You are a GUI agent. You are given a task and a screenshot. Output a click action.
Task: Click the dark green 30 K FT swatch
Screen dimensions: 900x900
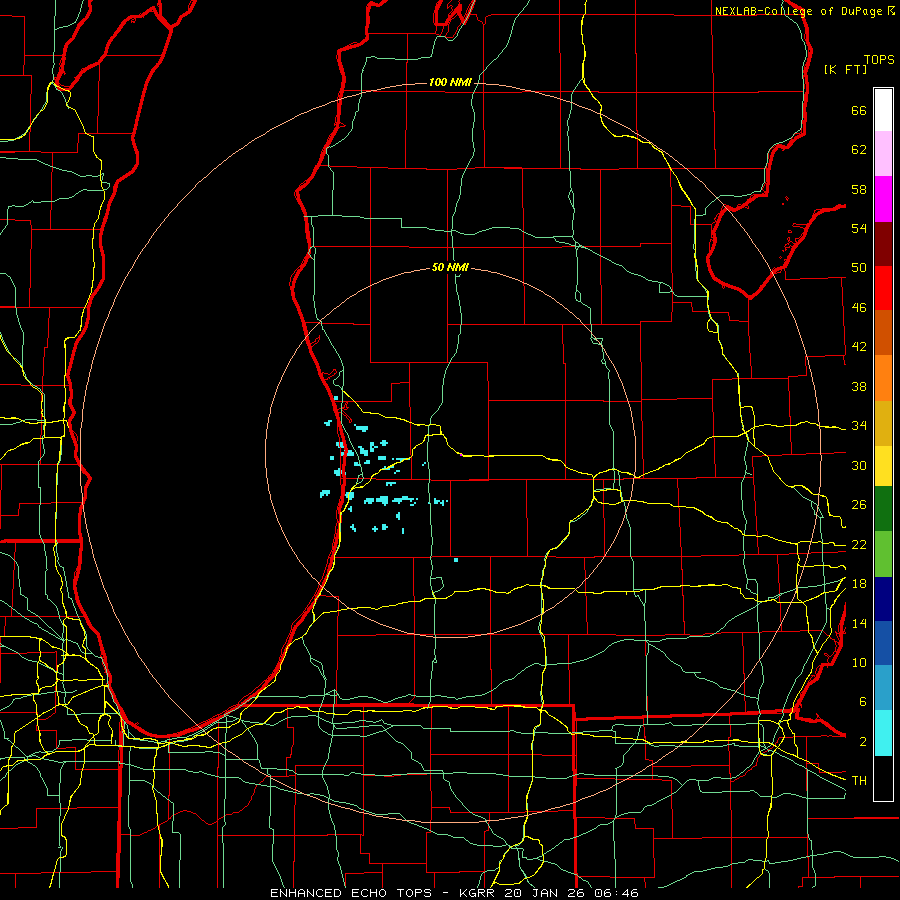pos(883,509)
